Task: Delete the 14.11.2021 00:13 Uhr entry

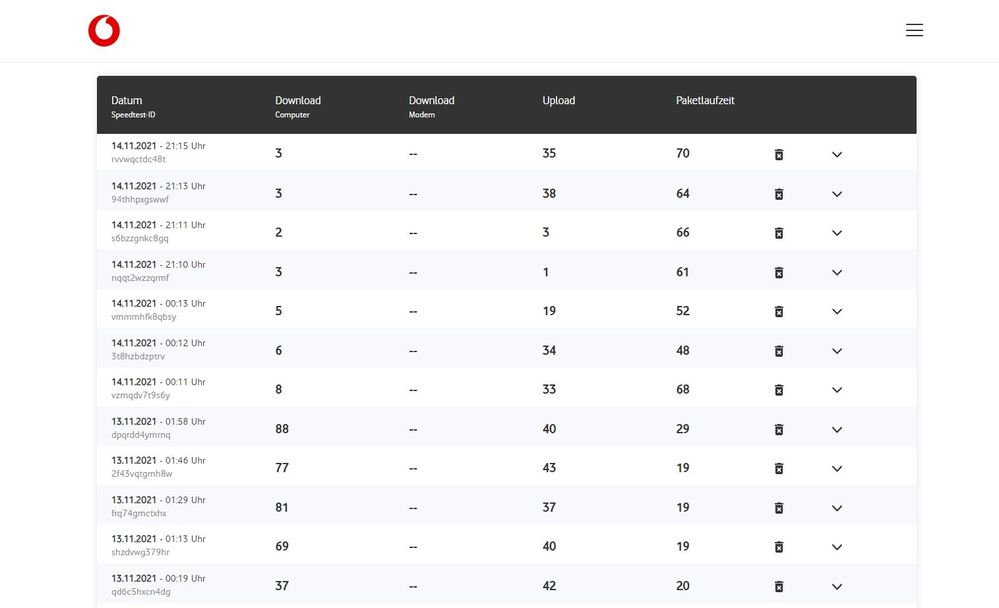Action: pyautogui.click(x=779, y=311)
